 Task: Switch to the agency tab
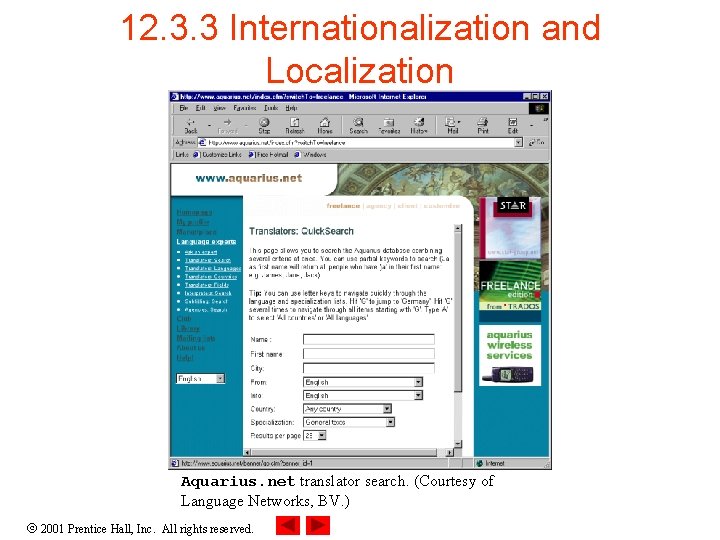click(x=379, y=206)
